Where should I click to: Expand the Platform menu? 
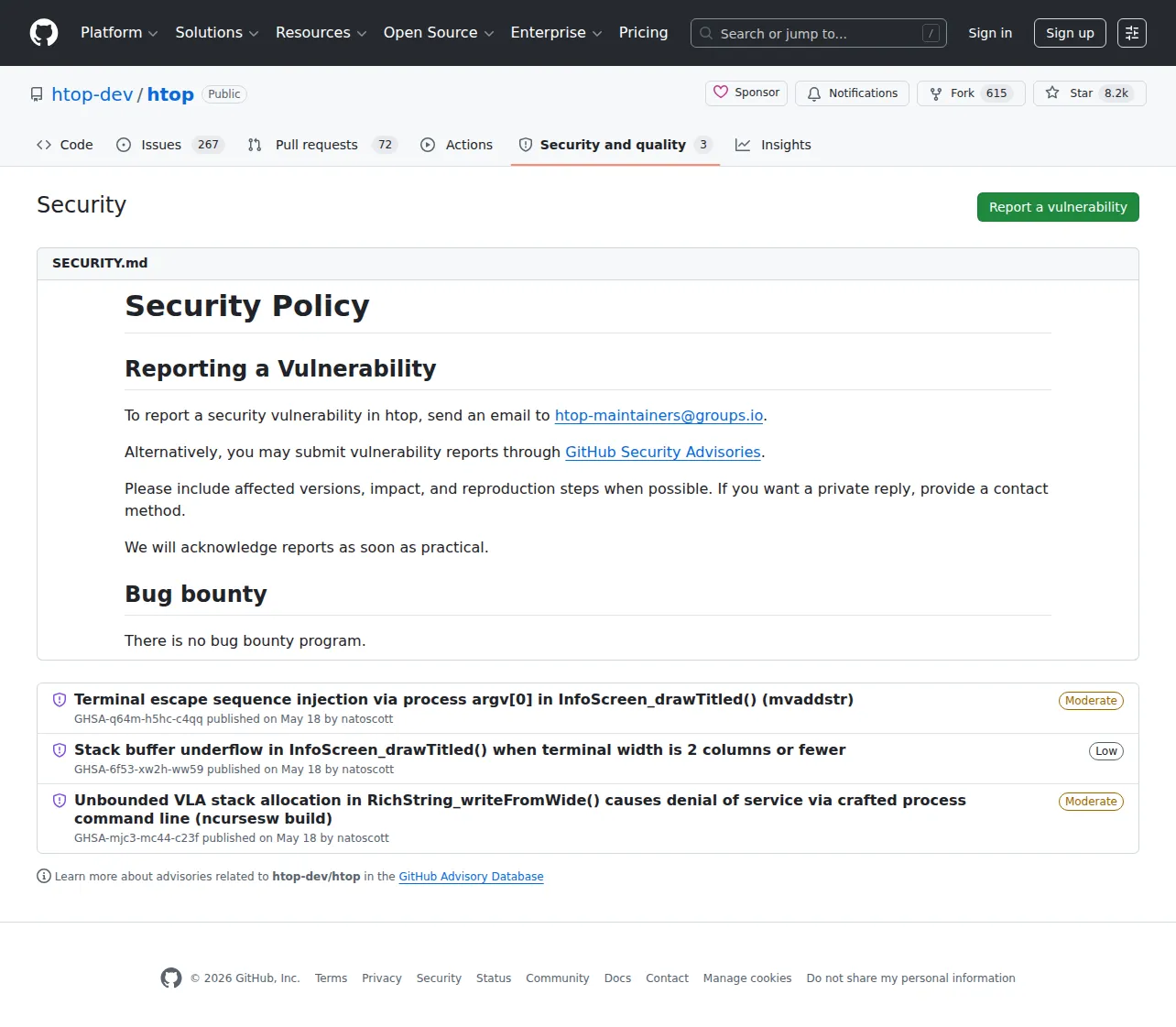tap(119, 33)
